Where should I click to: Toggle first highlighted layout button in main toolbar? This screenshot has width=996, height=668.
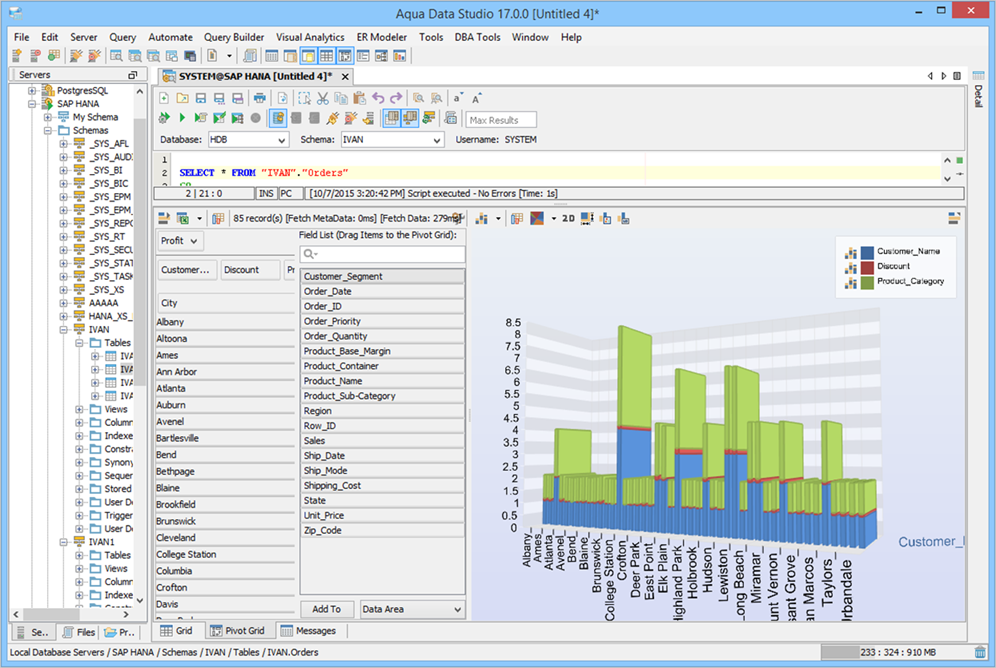[x=308, y=56]
